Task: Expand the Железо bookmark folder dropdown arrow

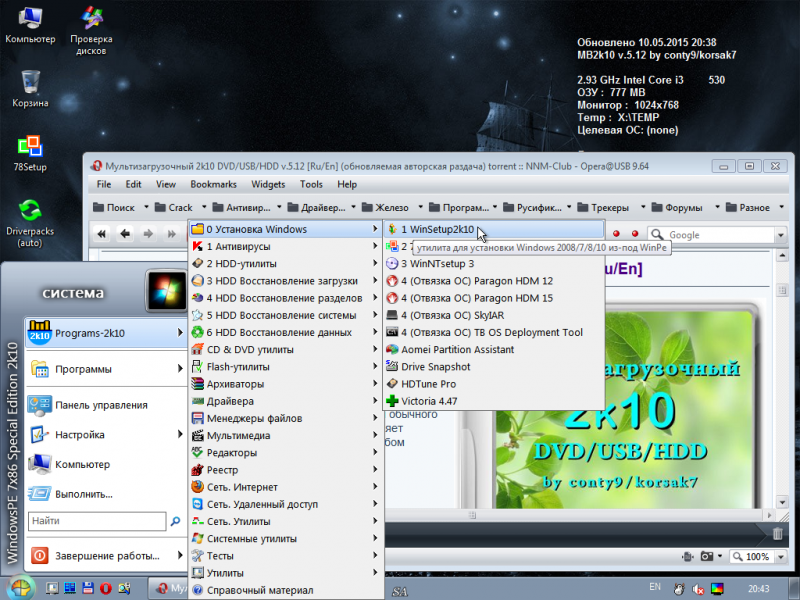Action: [420, 207]
